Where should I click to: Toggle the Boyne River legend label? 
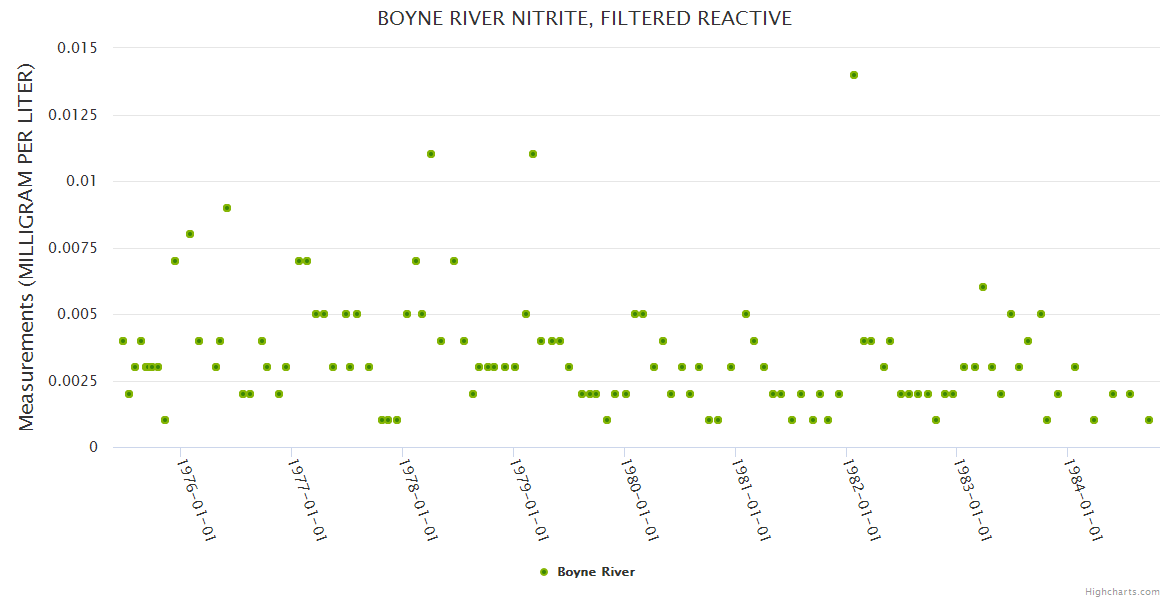pos(595,572)
